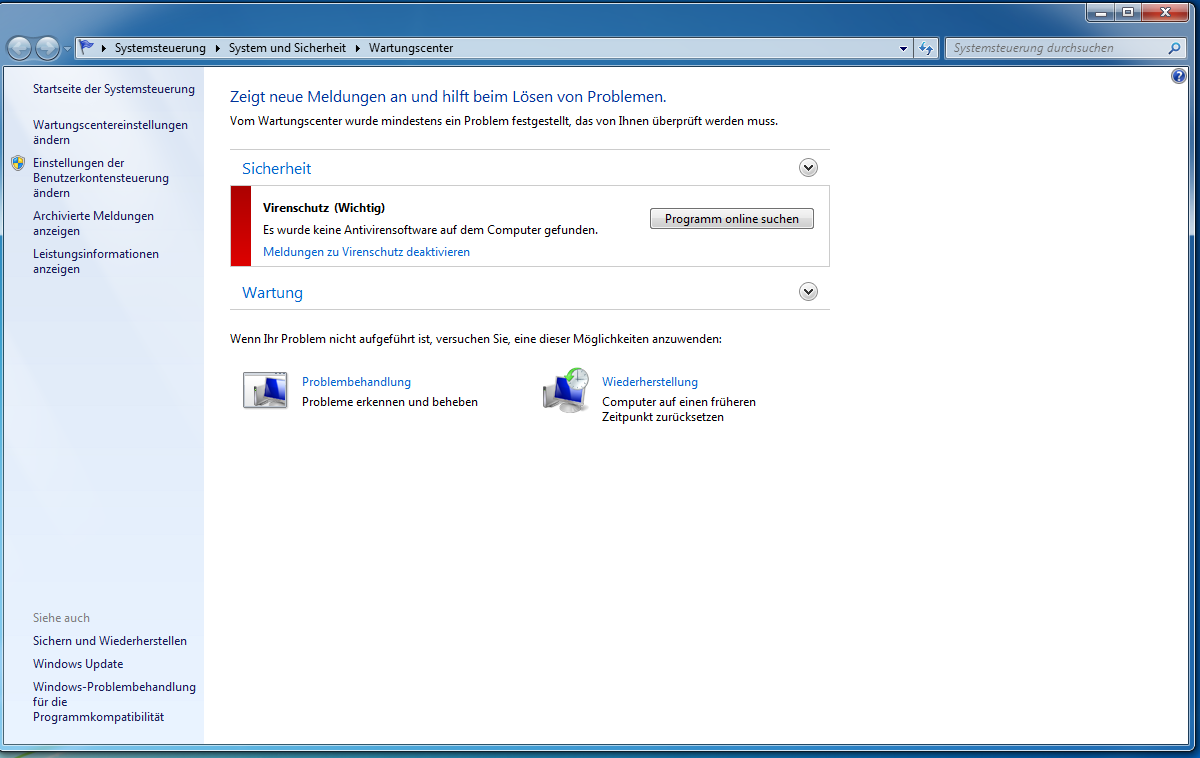This screenshot has width=1200, height=758.
Task: Click the Sicherheit section heading
Action: point(277,169)
